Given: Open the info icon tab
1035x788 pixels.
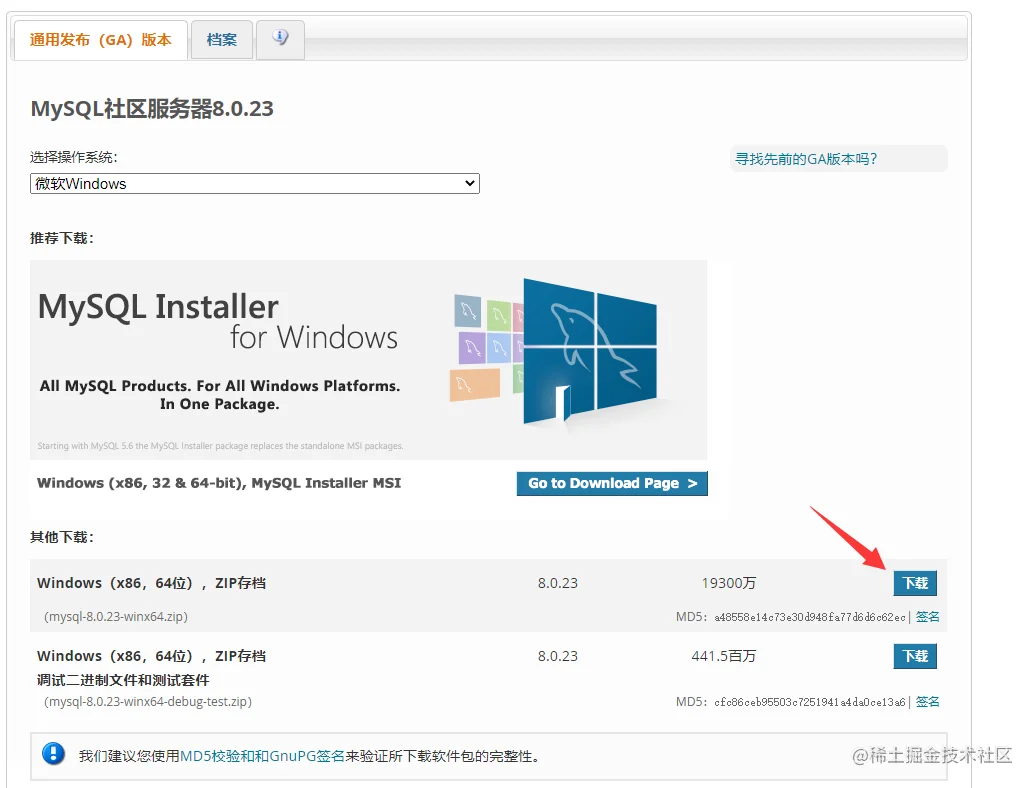Looking at the screenshot, I should pos(281,40).
